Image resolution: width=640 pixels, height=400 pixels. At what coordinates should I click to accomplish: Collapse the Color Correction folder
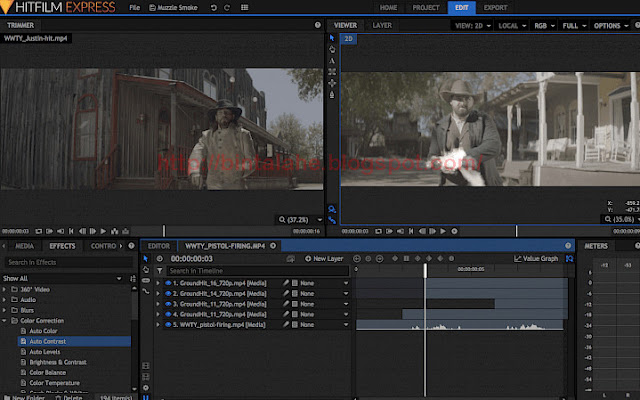coord(4,321)
